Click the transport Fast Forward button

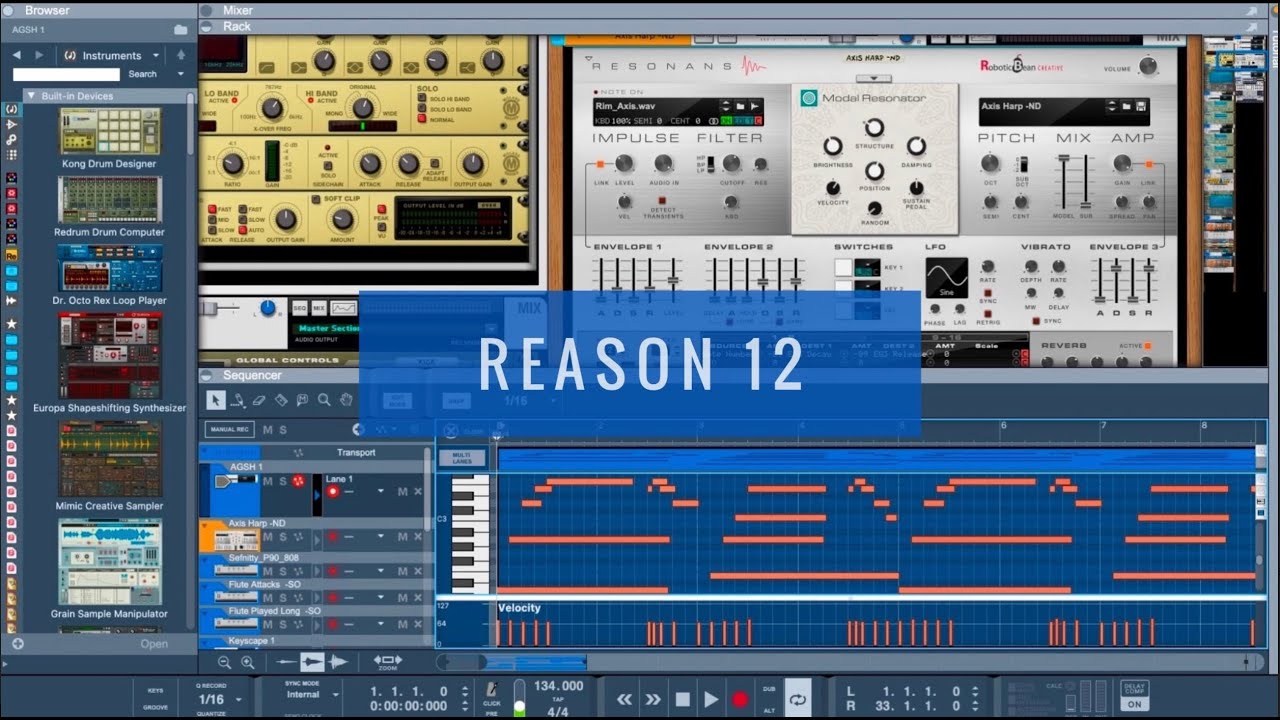[653, 700]
